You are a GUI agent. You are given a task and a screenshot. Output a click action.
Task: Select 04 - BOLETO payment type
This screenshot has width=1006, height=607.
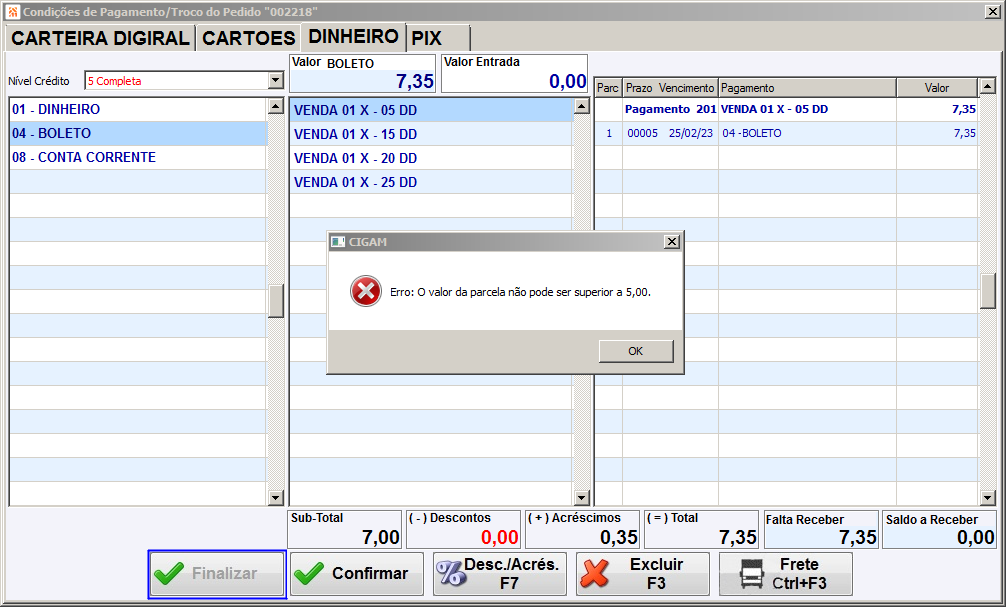(138, 133)
